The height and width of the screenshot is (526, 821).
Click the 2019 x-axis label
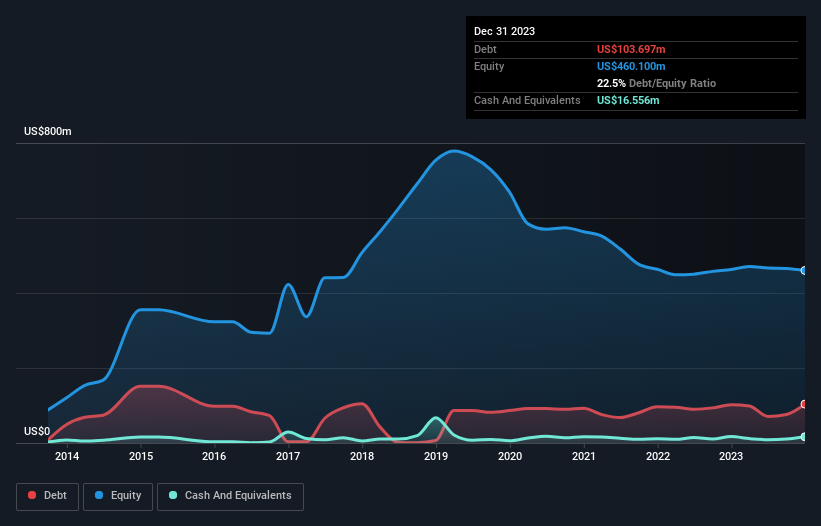[436, 456]
